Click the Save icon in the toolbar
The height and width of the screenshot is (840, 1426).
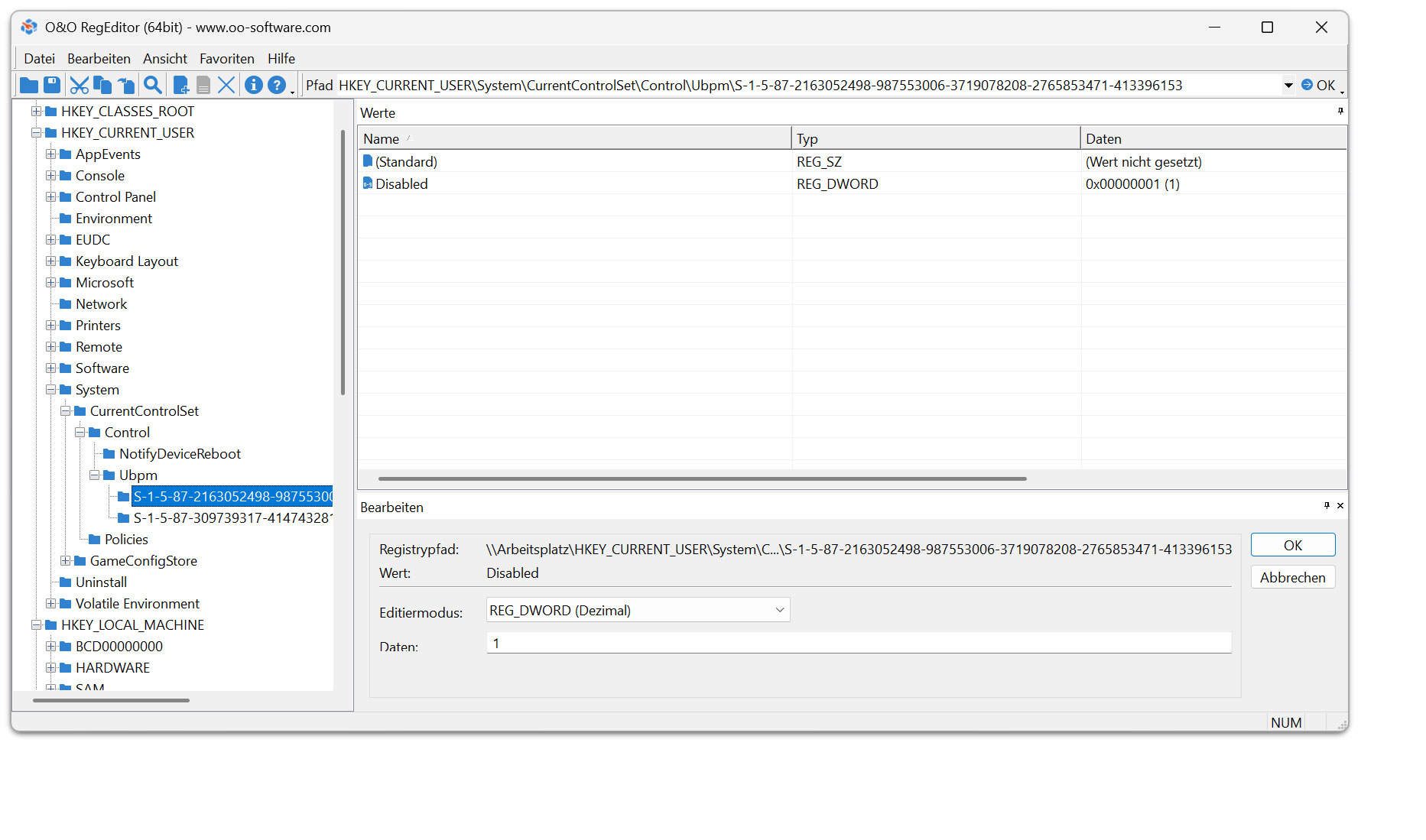click(52, 85)
